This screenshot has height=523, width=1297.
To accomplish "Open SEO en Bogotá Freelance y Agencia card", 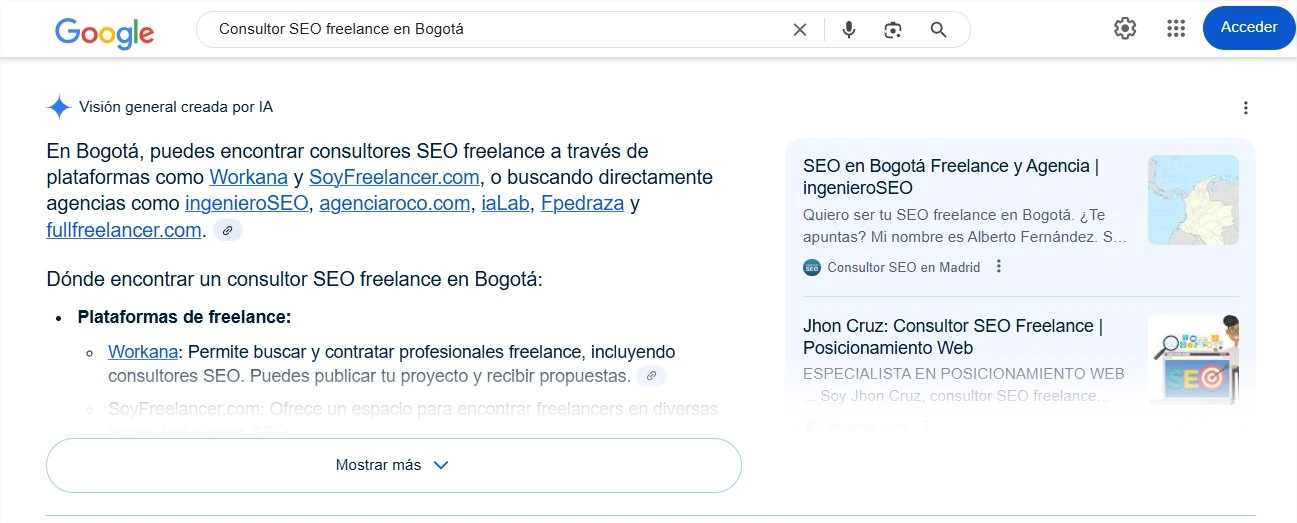I will [x=951, y=177].
